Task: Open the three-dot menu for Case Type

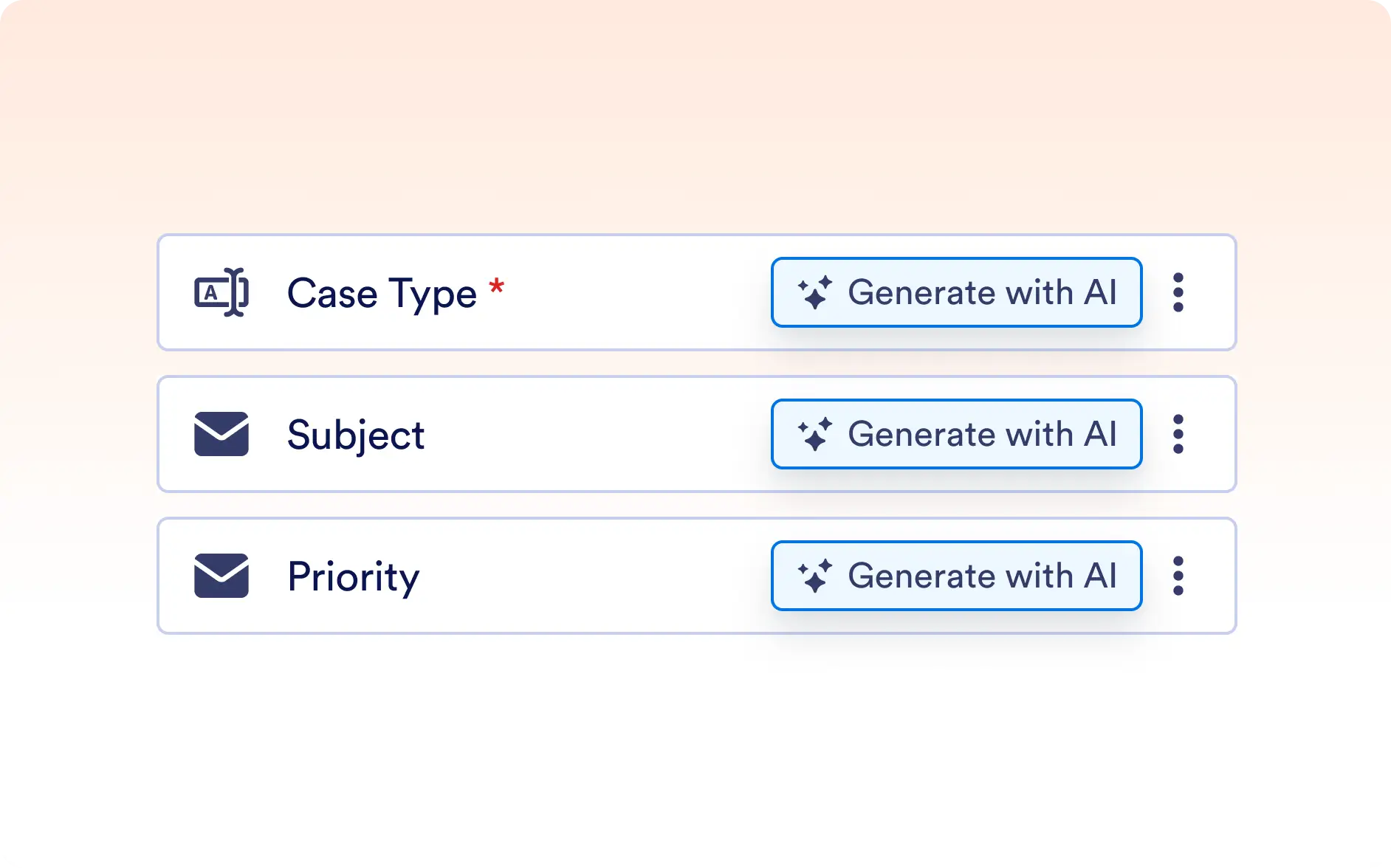Action: 1178,292
